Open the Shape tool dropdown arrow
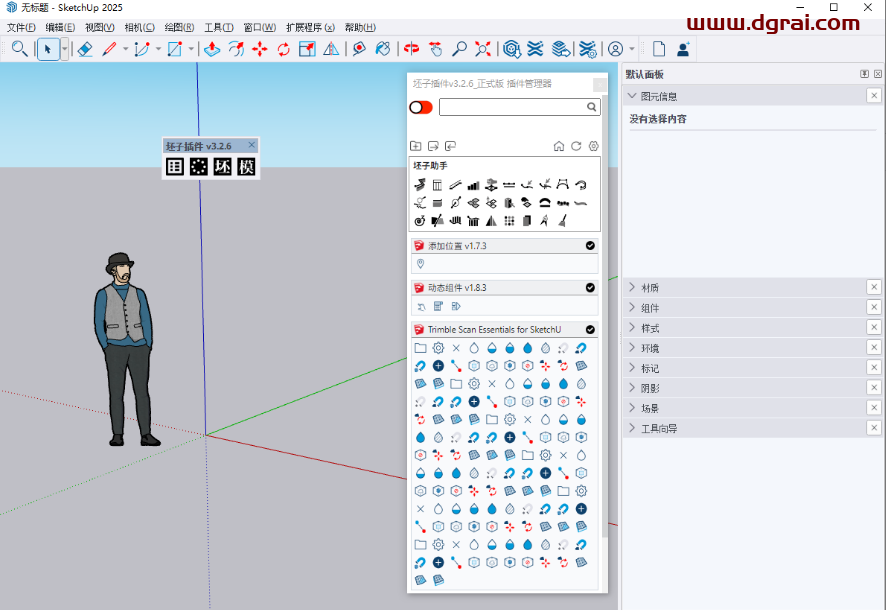Viewport: 886px width, 610px height. coord(191,49)
